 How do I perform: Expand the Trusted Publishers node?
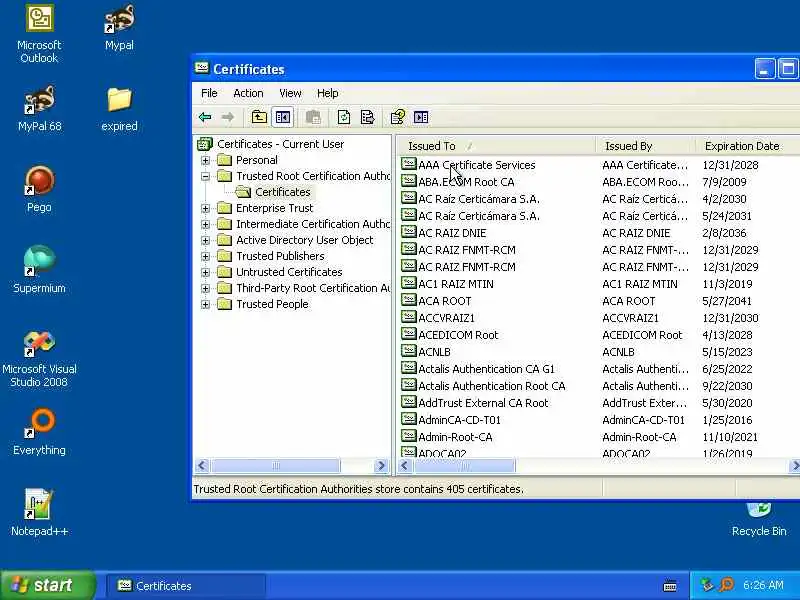coord(205,257)
